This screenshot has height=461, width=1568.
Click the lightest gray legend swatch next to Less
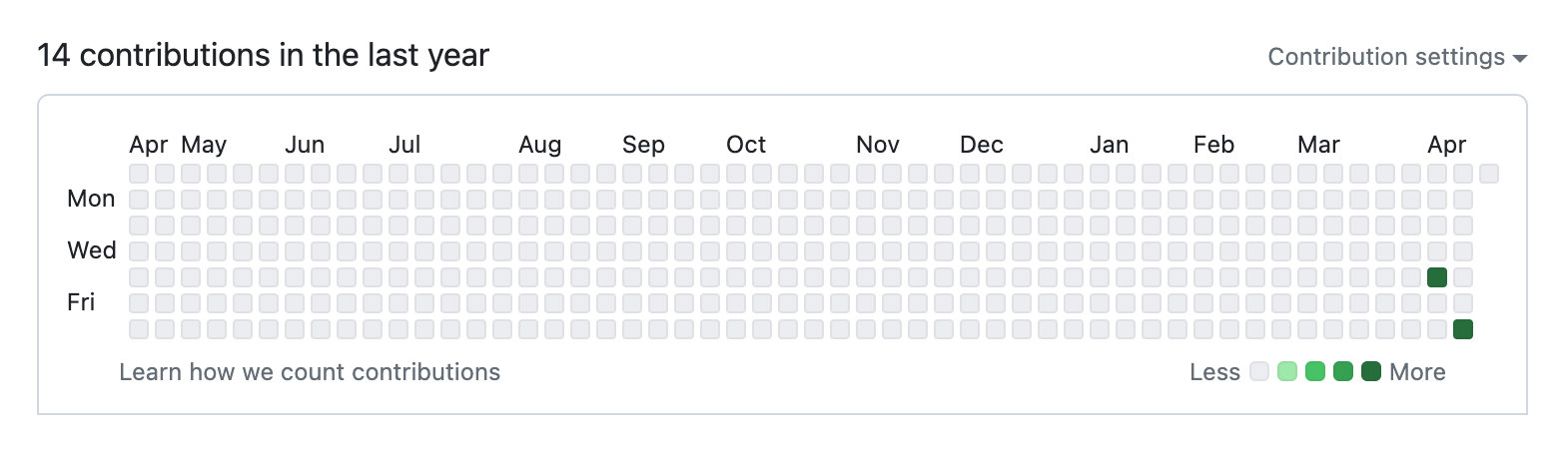(1259, 371)
